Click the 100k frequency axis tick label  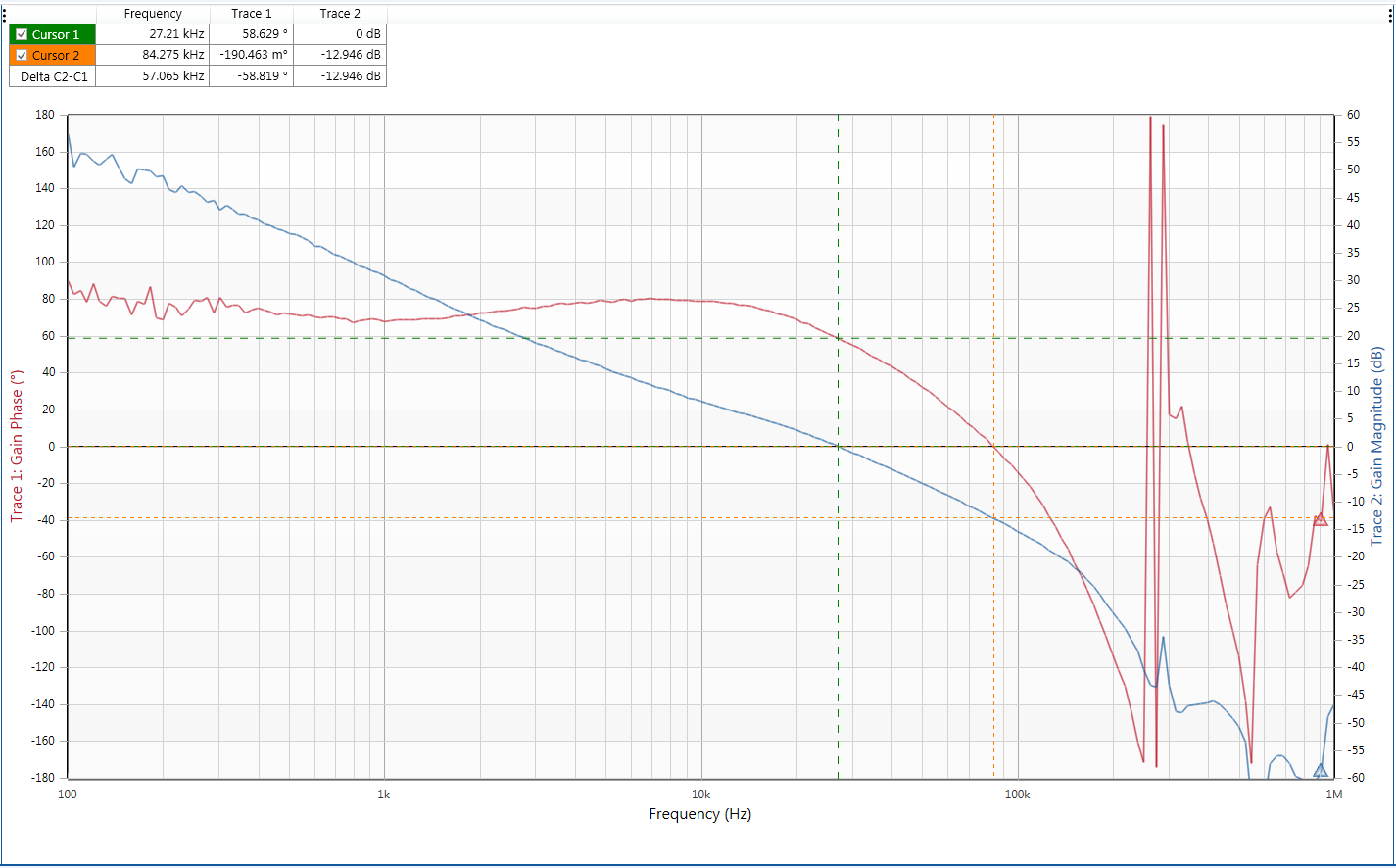point(1017,795)
